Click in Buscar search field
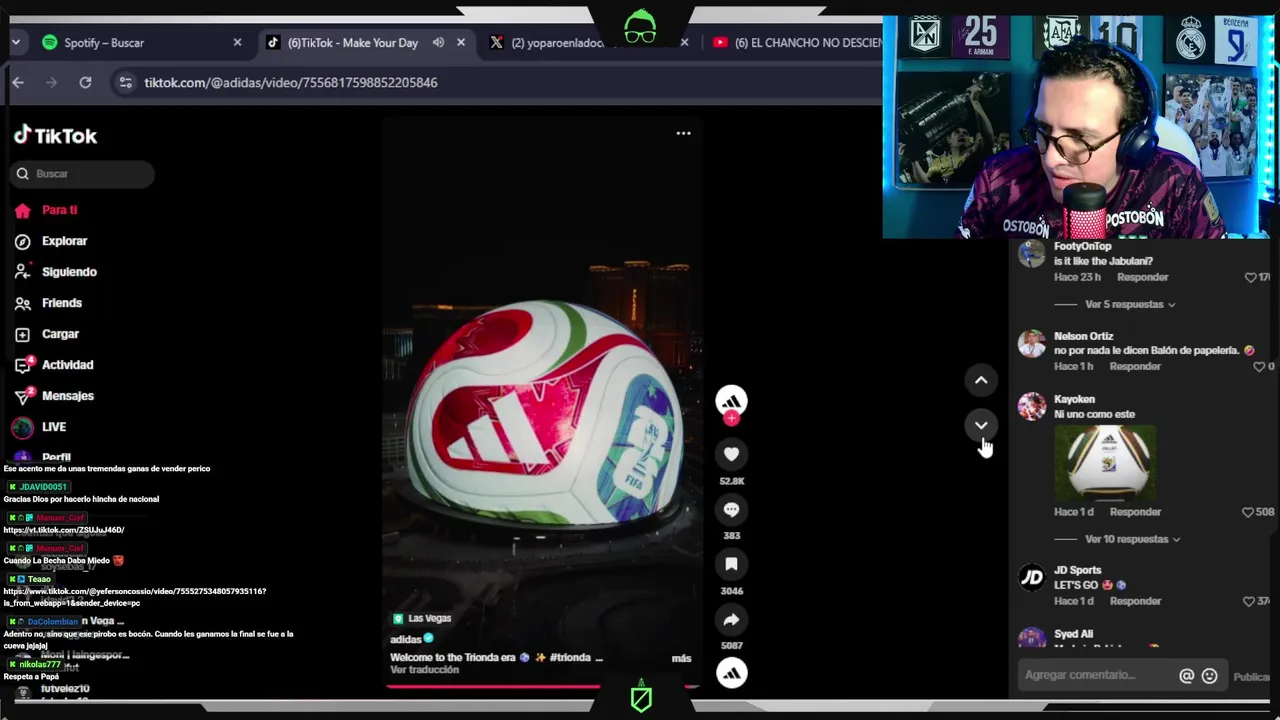Screen dimensions: 1280x720 coord(84,174)
